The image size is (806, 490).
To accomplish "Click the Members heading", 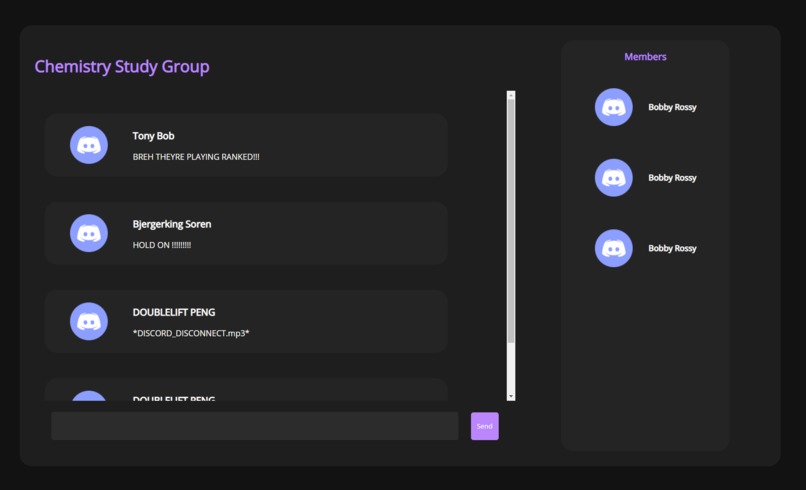I will (x=645, y=57).
